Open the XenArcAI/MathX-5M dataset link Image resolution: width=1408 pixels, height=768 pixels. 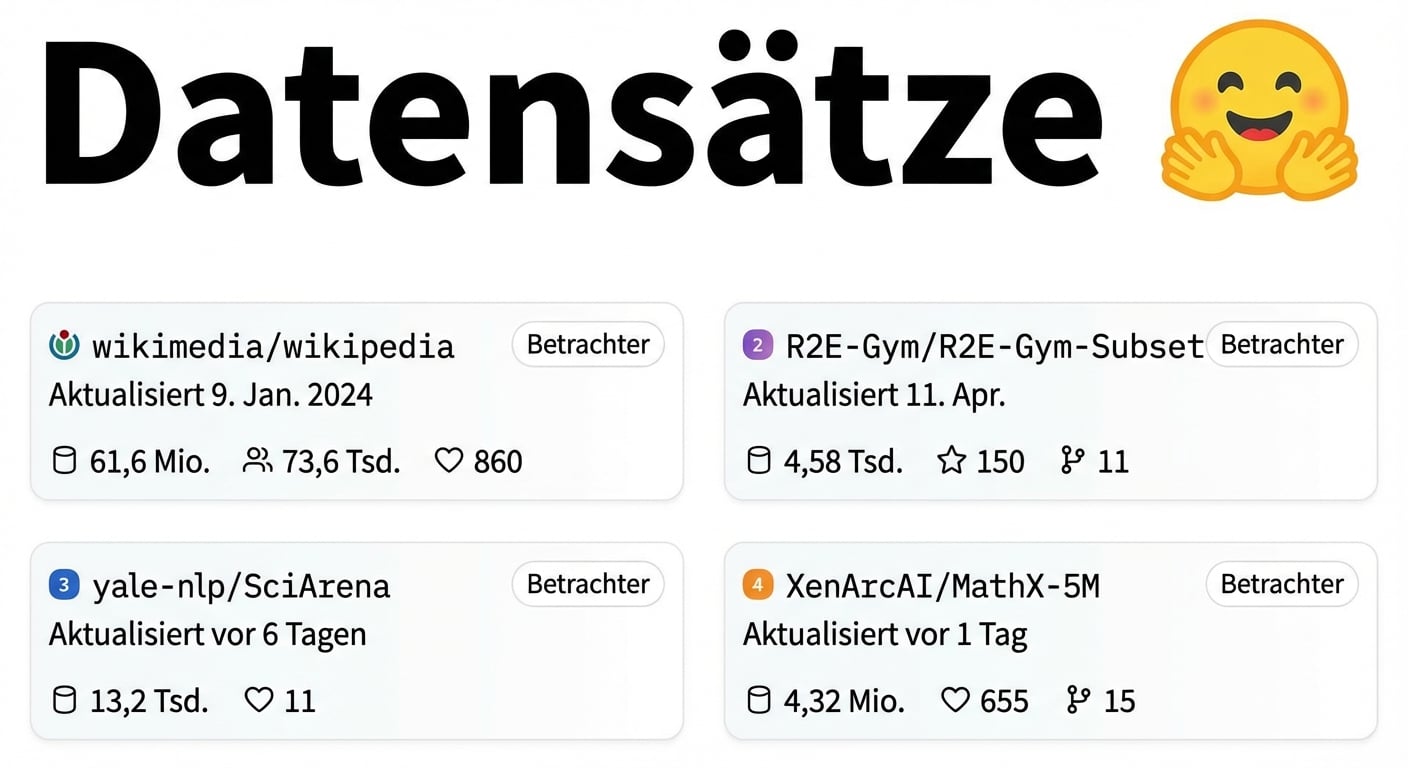[x=943, y=586]
